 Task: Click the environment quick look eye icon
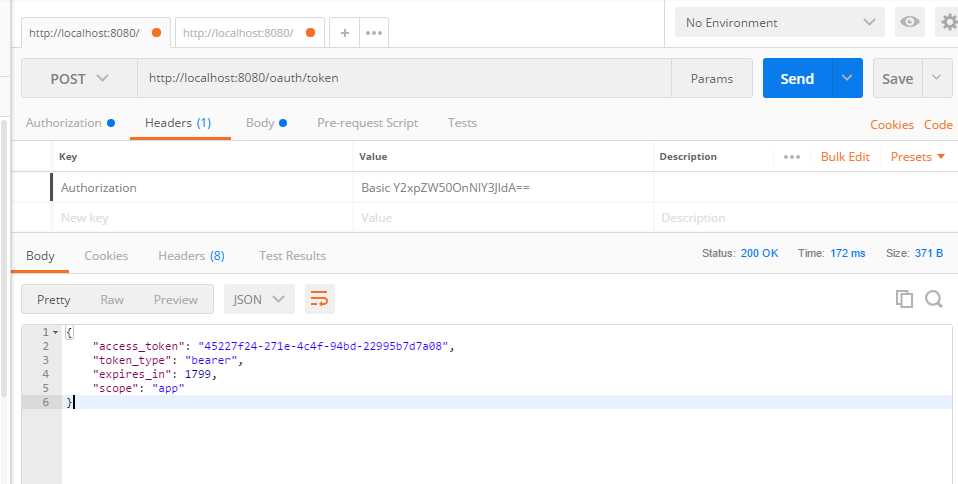point(910,23)
